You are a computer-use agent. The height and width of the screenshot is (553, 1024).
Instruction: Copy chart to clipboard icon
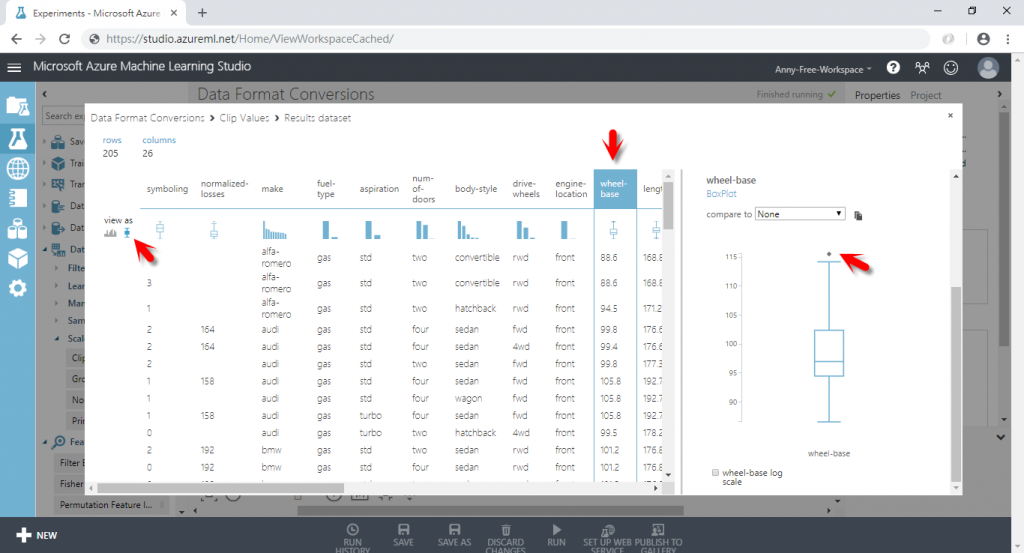[x=858, y=215]
